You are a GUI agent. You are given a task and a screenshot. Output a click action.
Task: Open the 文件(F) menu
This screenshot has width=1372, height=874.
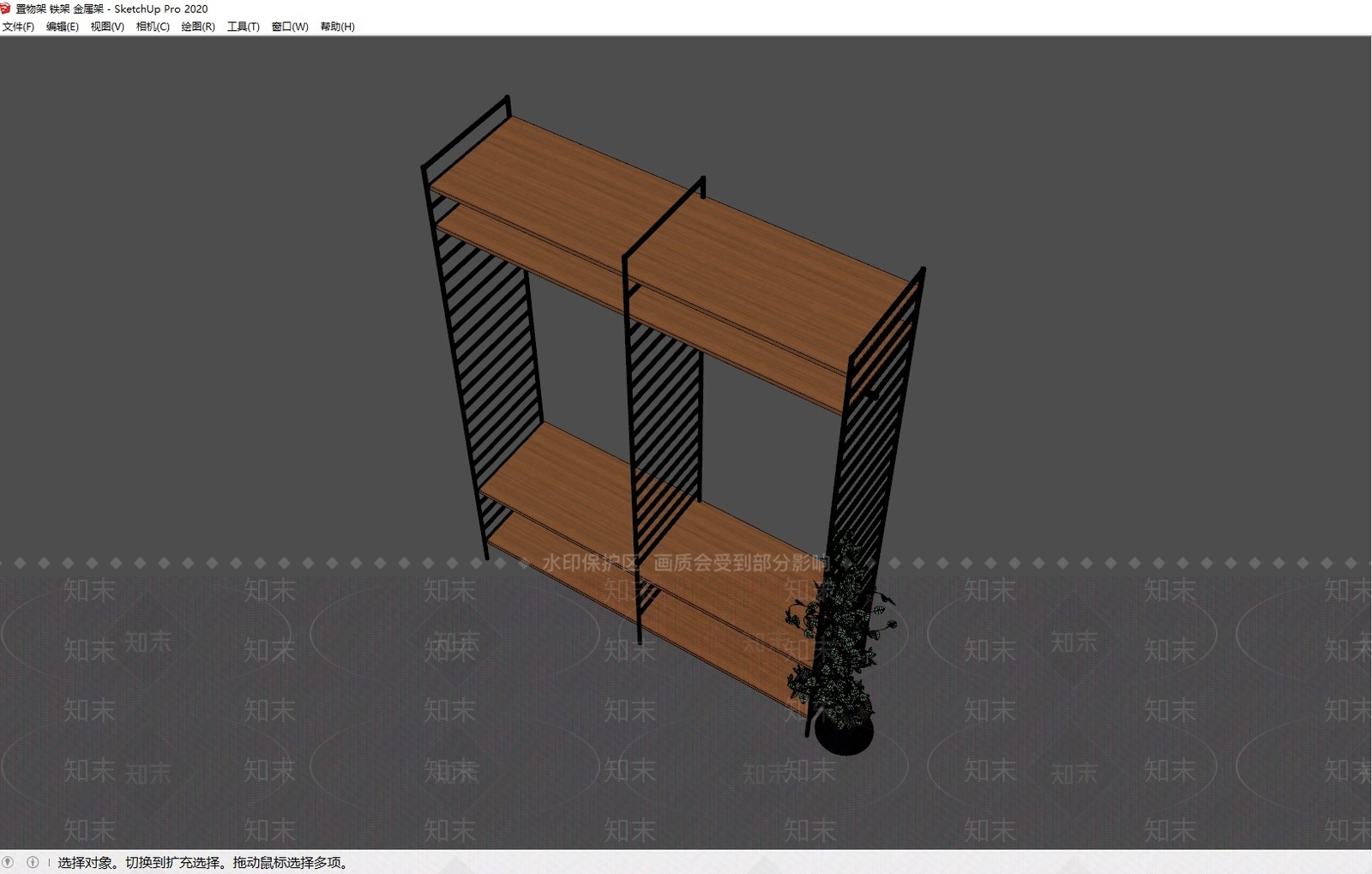18,27
